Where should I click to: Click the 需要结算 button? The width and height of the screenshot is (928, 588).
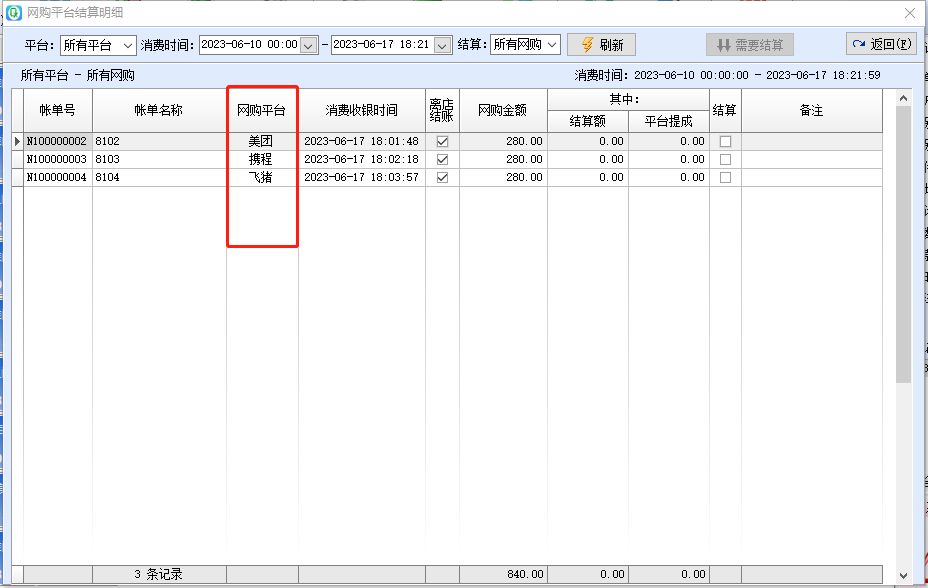(749, 44)
